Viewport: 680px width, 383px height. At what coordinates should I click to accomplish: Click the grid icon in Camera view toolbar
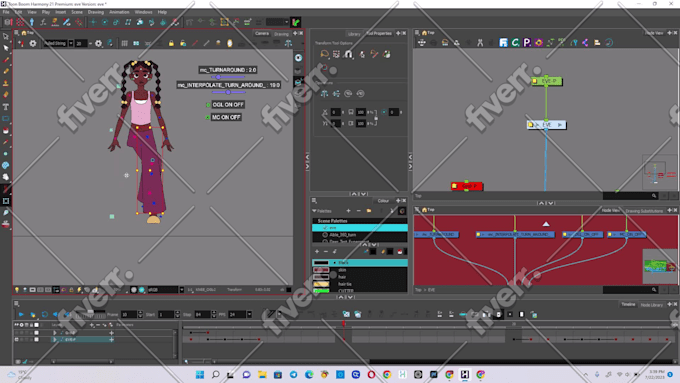(124, 43)
